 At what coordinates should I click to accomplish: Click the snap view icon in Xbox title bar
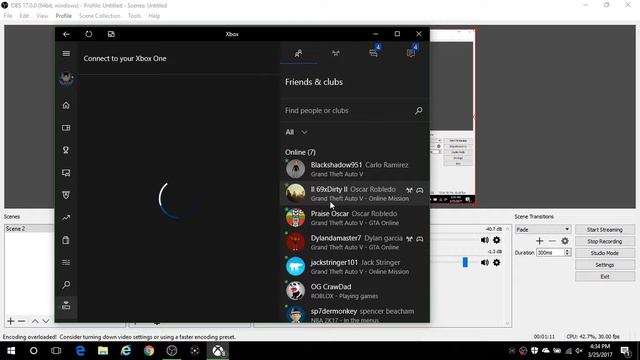(x=111, y=34)
